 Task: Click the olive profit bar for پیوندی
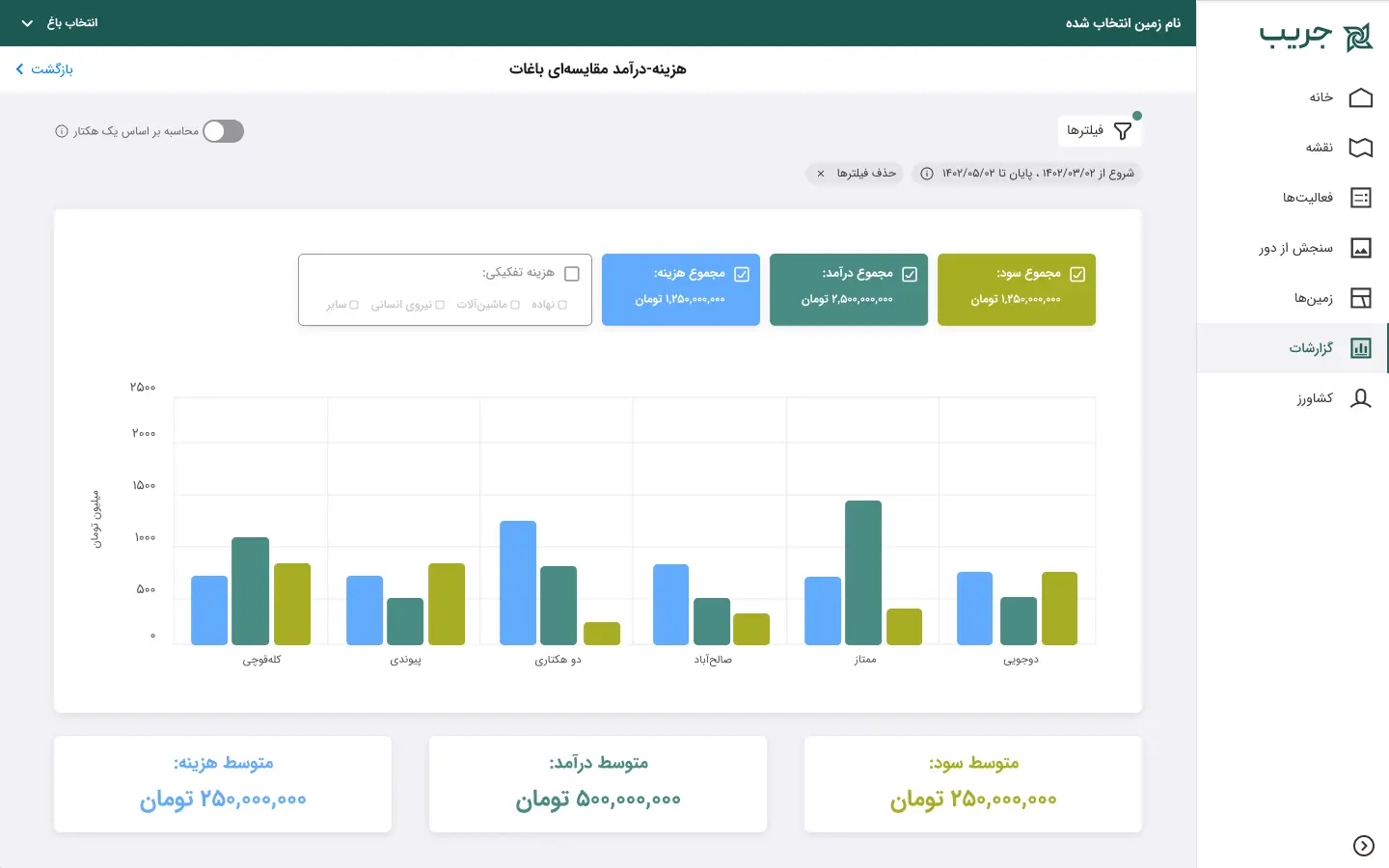pos(447,604)
